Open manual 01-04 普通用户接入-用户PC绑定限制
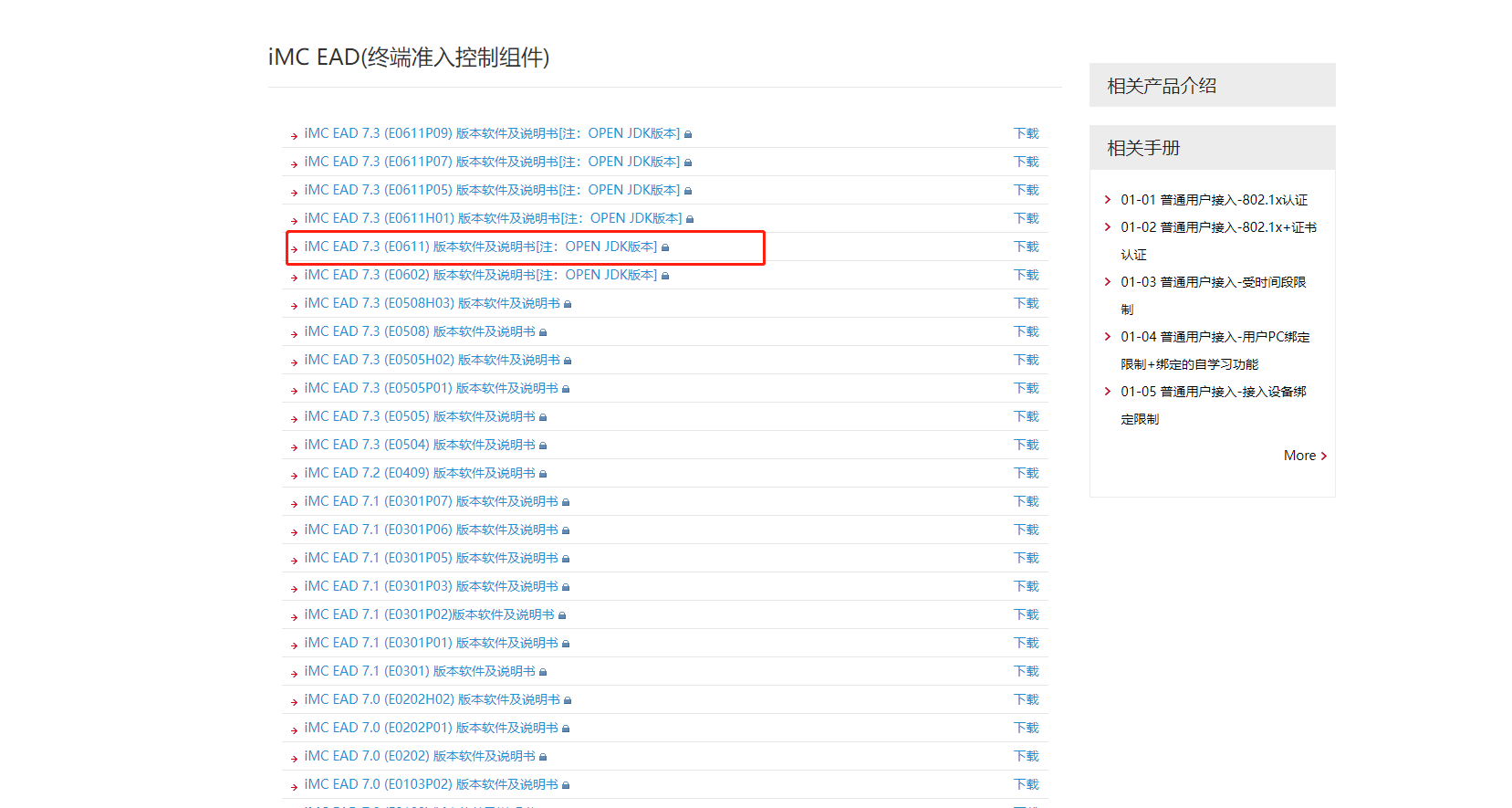 [1215, 351]
